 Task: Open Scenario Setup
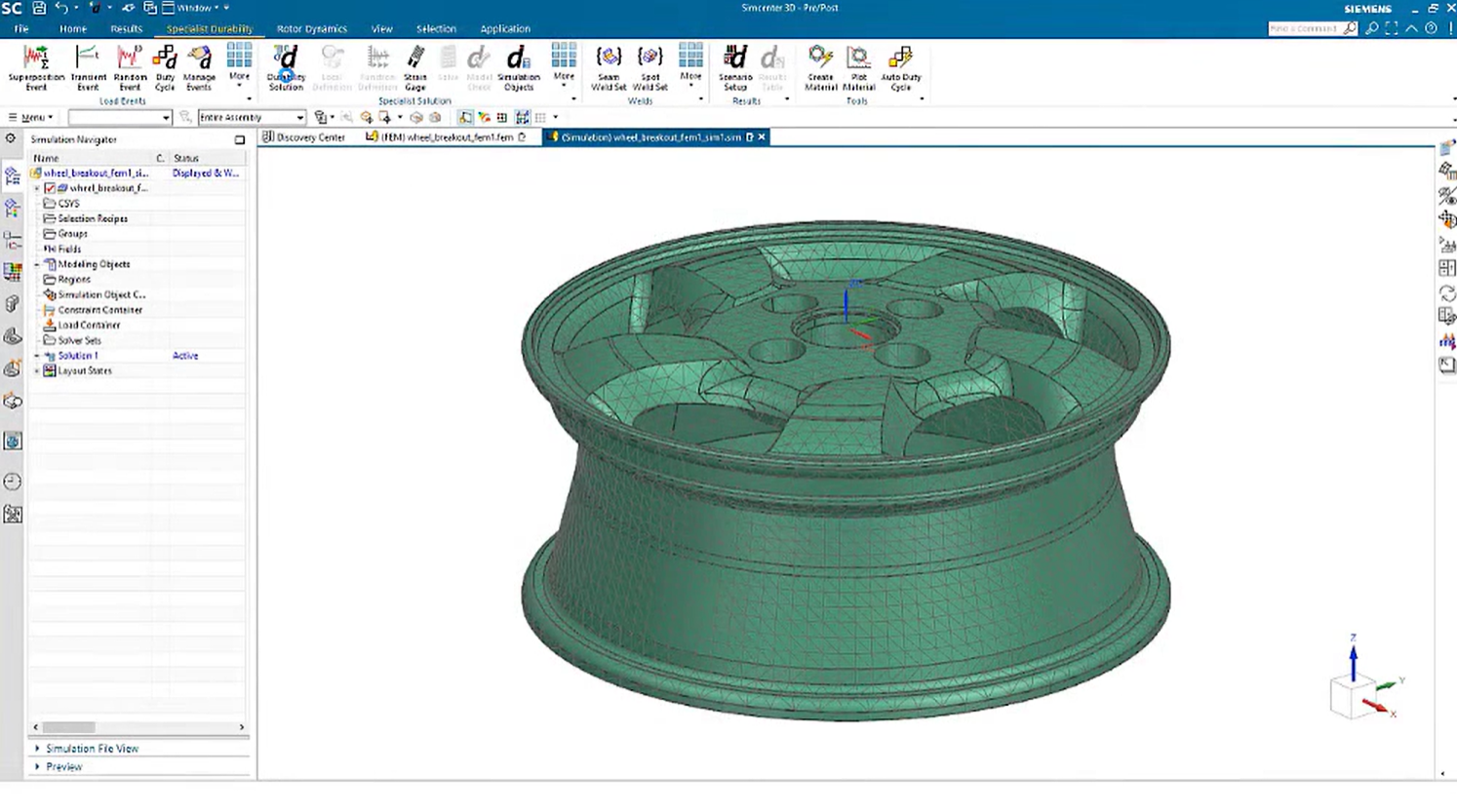735,67
